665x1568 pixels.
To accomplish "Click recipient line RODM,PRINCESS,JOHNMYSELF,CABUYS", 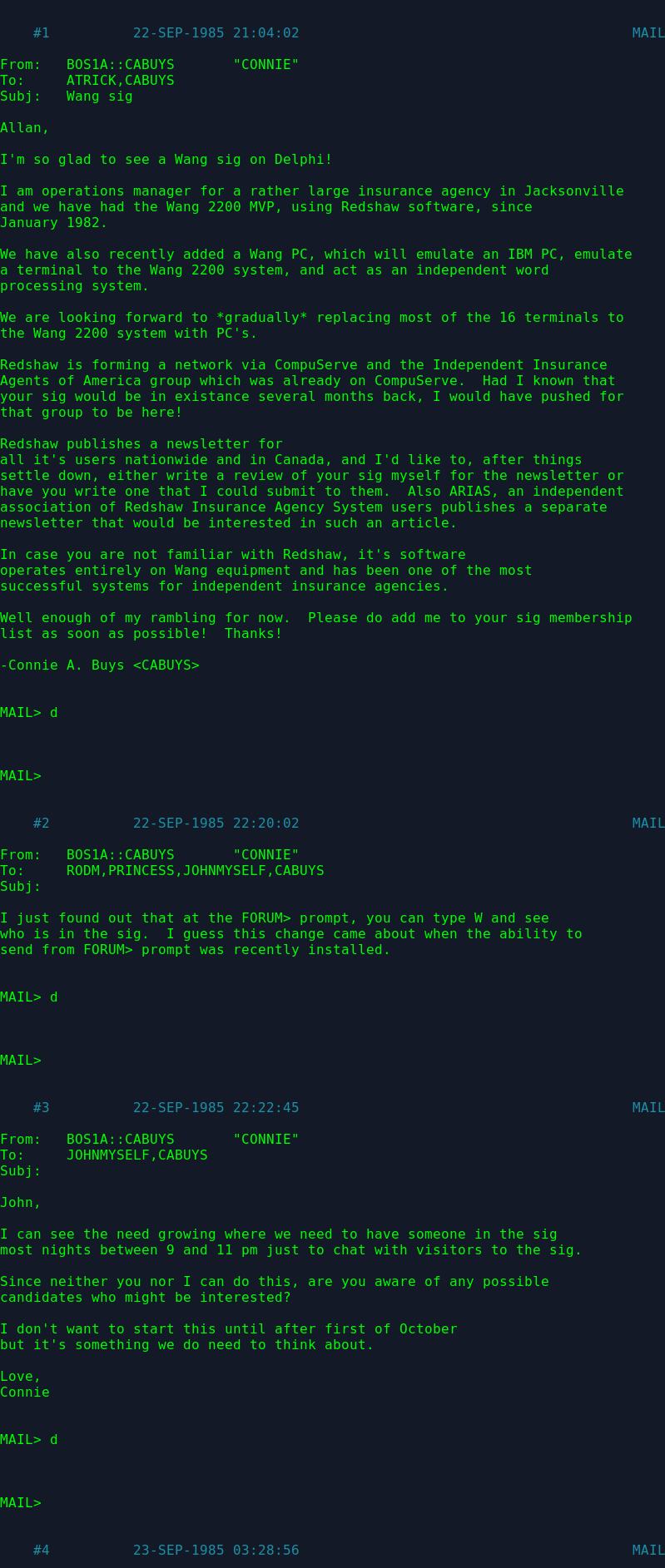I will coord(196,871).
